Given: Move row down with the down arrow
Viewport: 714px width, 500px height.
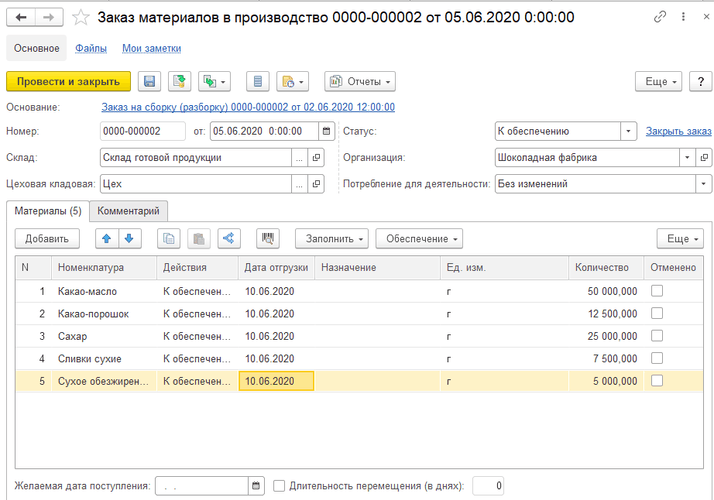Looking at the screenshot, I should [x=129, y=238].
